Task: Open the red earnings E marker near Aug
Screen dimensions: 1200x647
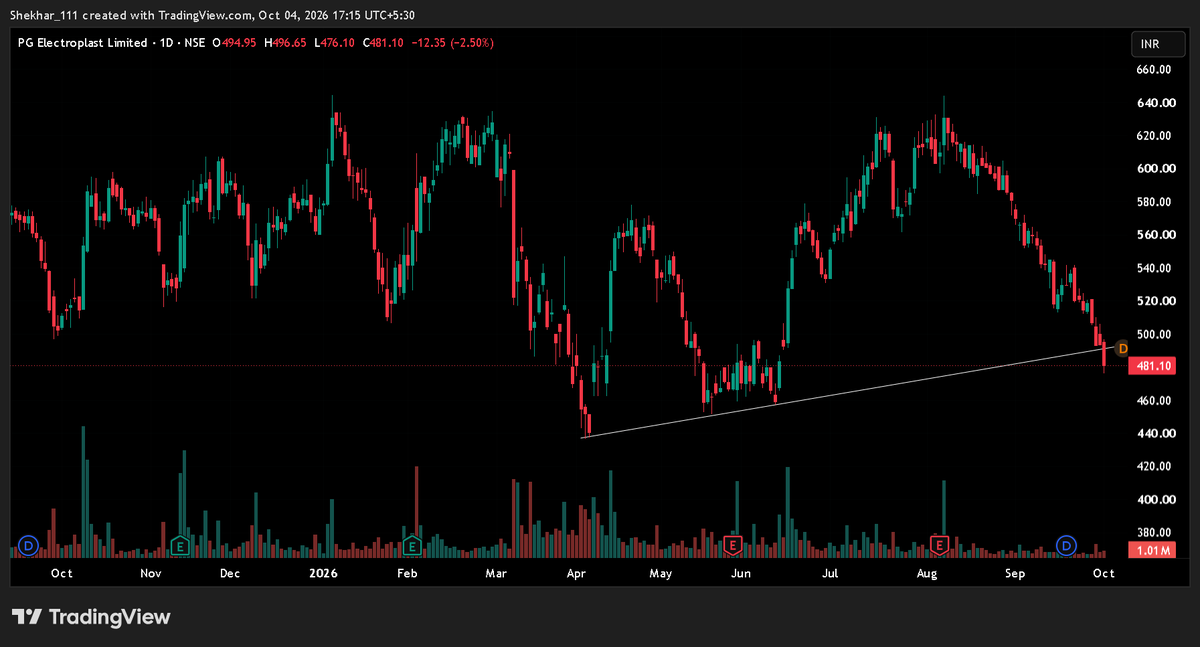Action: coord(940,546)
